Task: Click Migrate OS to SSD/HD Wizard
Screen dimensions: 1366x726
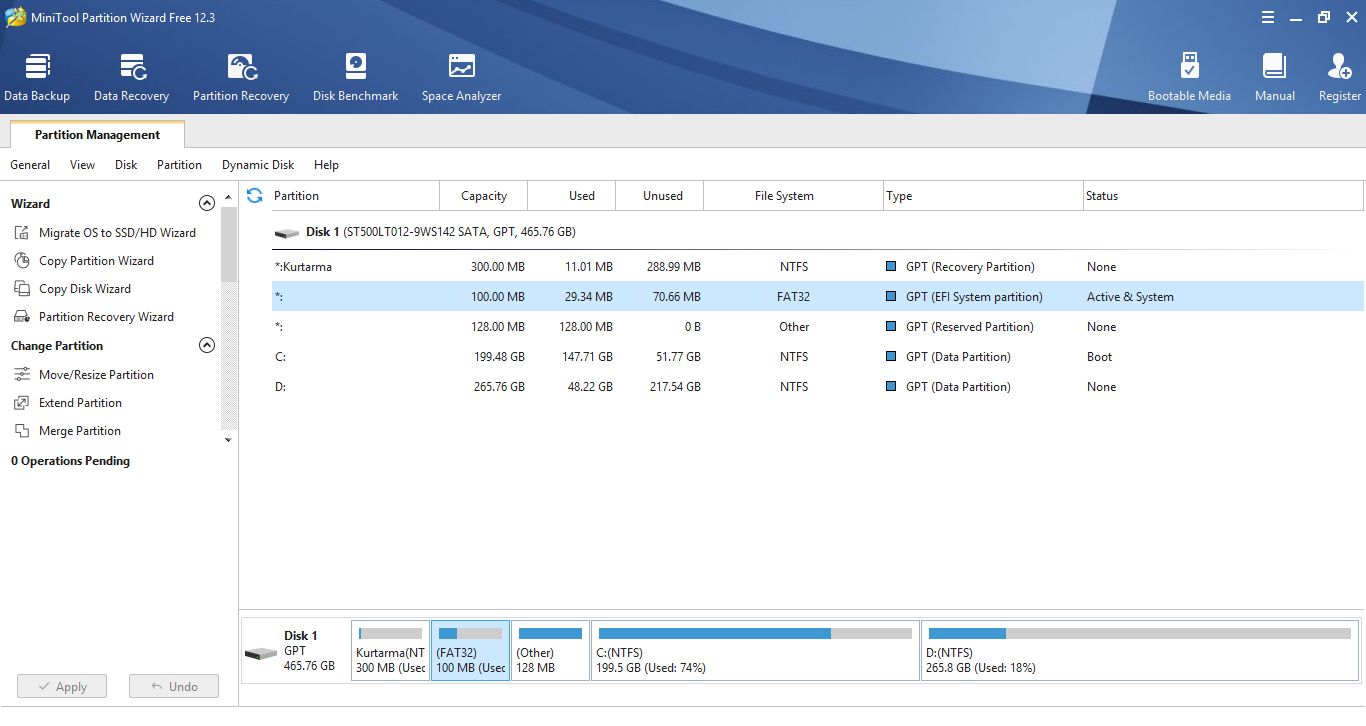Action: click(117, 233)
